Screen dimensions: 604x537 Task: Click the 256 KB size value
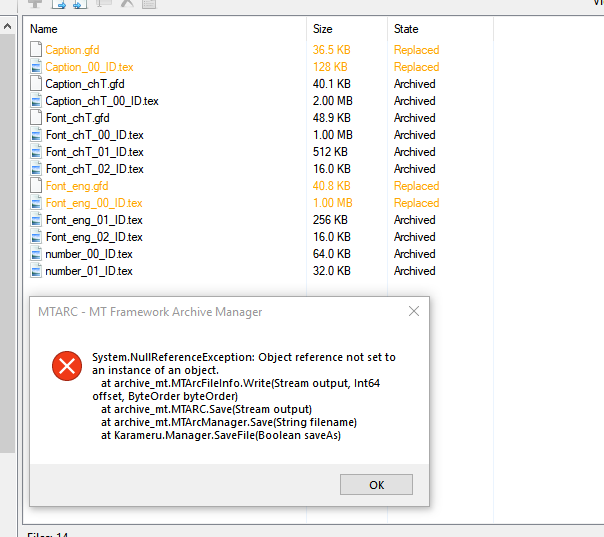330,220
